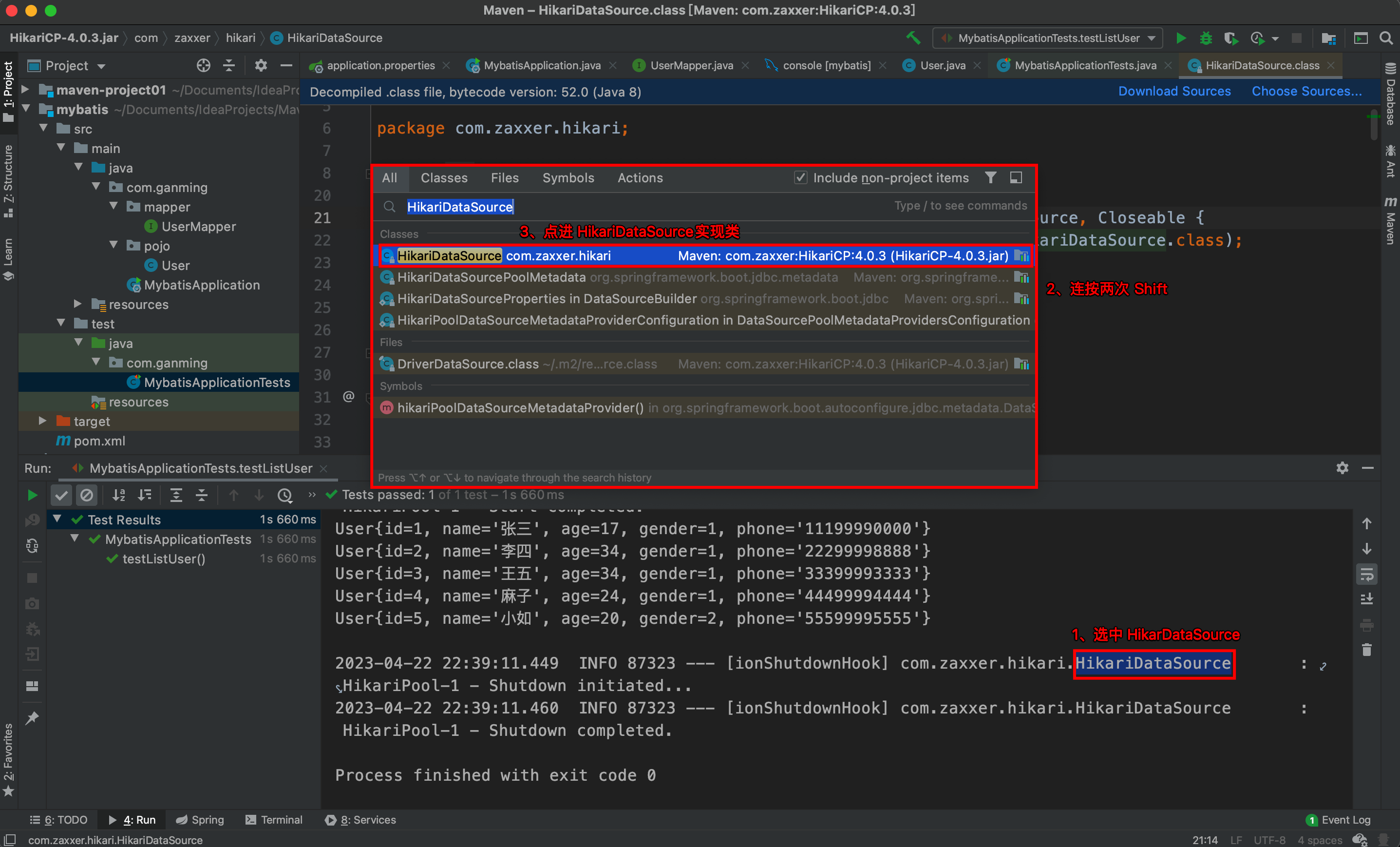Rerun failed tests icon in Run sidebar

pos(32,520)
